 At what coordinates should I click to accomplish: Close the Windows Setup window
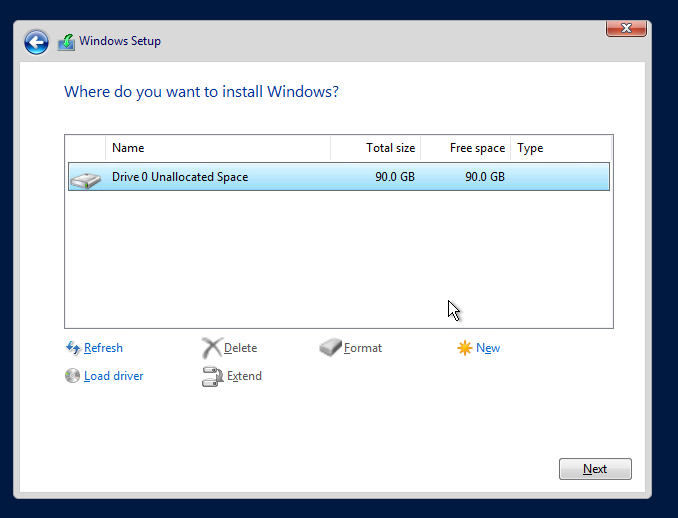tap(625, 29)
